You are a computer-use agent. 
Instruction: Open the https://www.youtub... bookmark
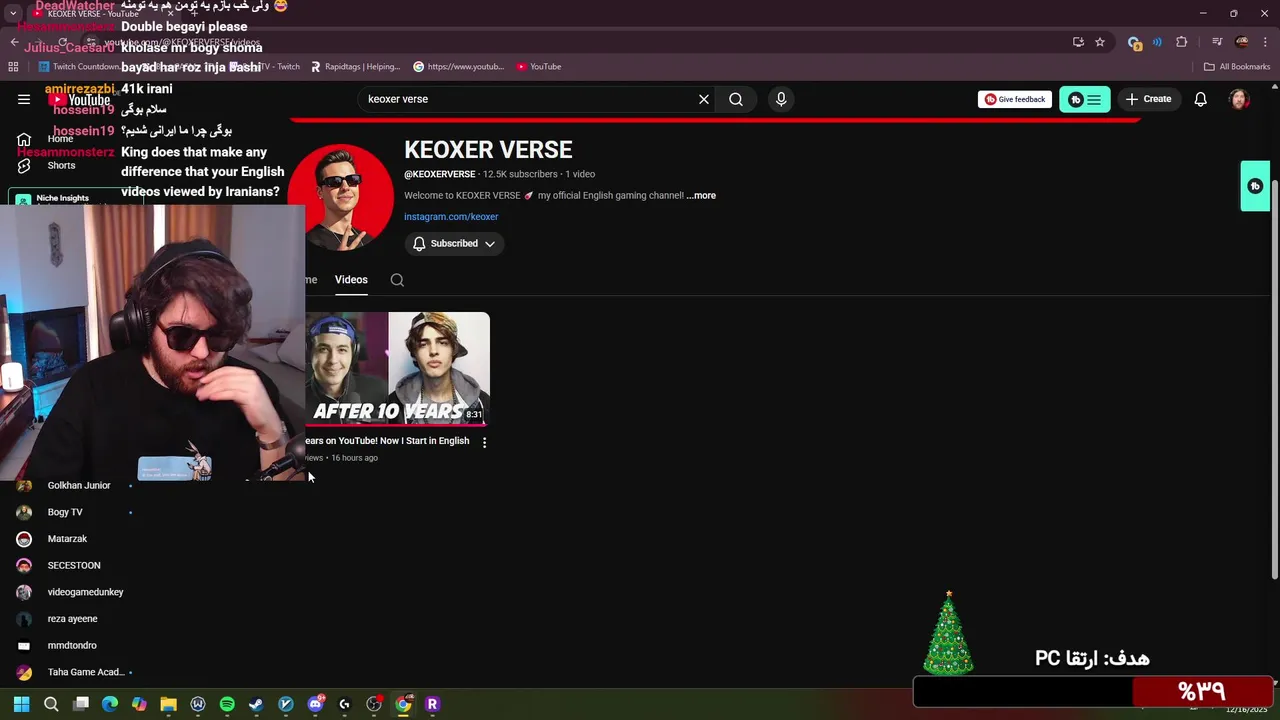click(x=458, y=67)
